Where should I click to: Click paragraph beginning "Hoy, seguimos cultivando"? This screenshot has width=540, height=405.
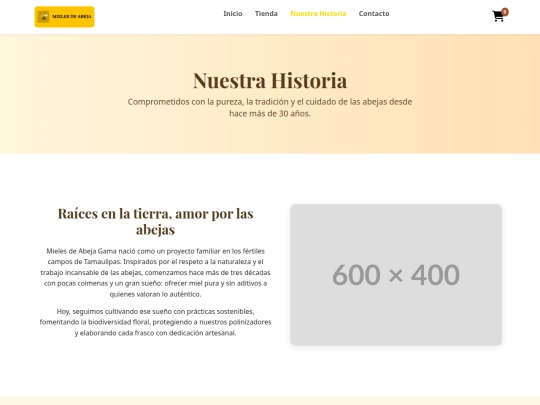coord(156,322)
